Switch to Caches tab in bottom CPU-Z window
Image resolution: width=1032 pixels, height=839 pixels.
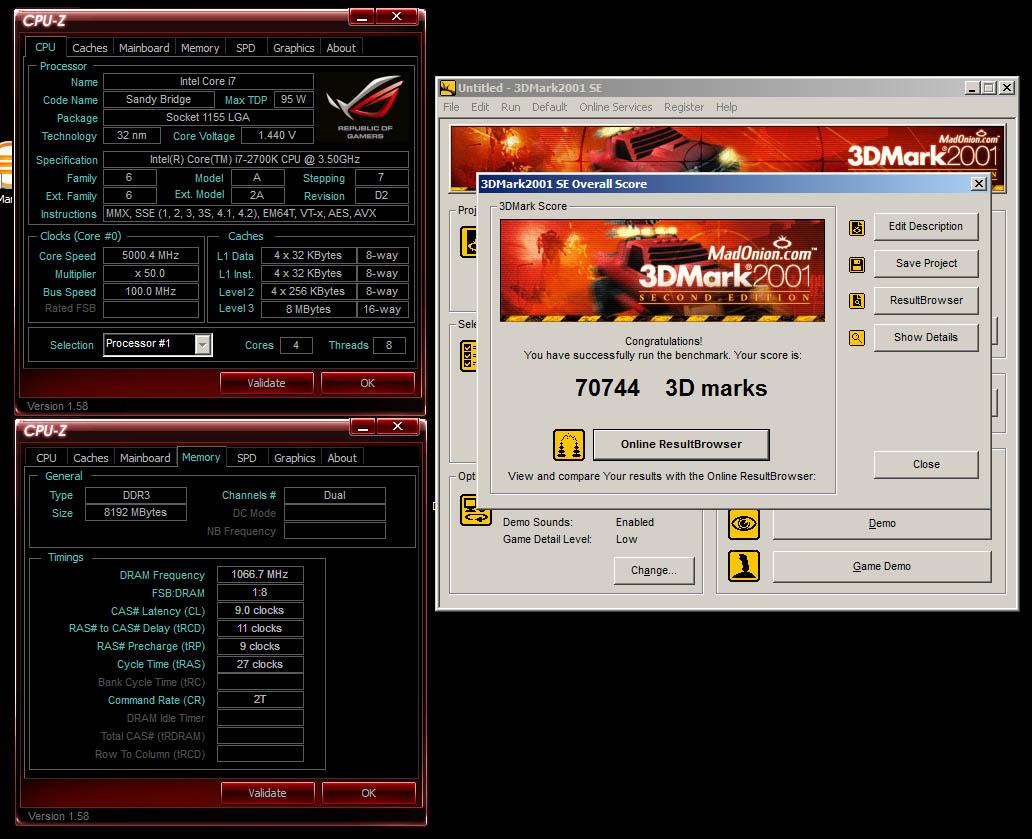coord(91,458)
